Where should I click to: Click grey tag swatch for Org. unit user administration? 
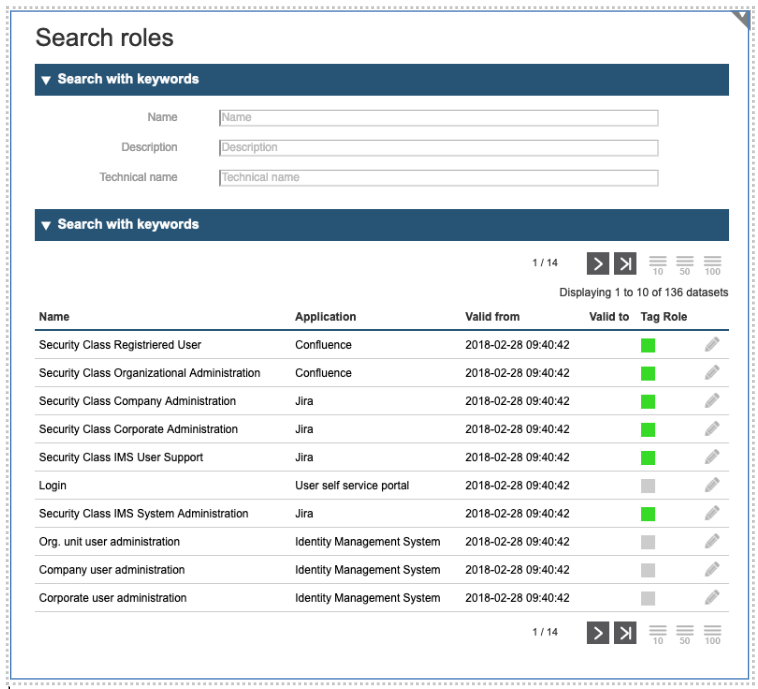648,542
